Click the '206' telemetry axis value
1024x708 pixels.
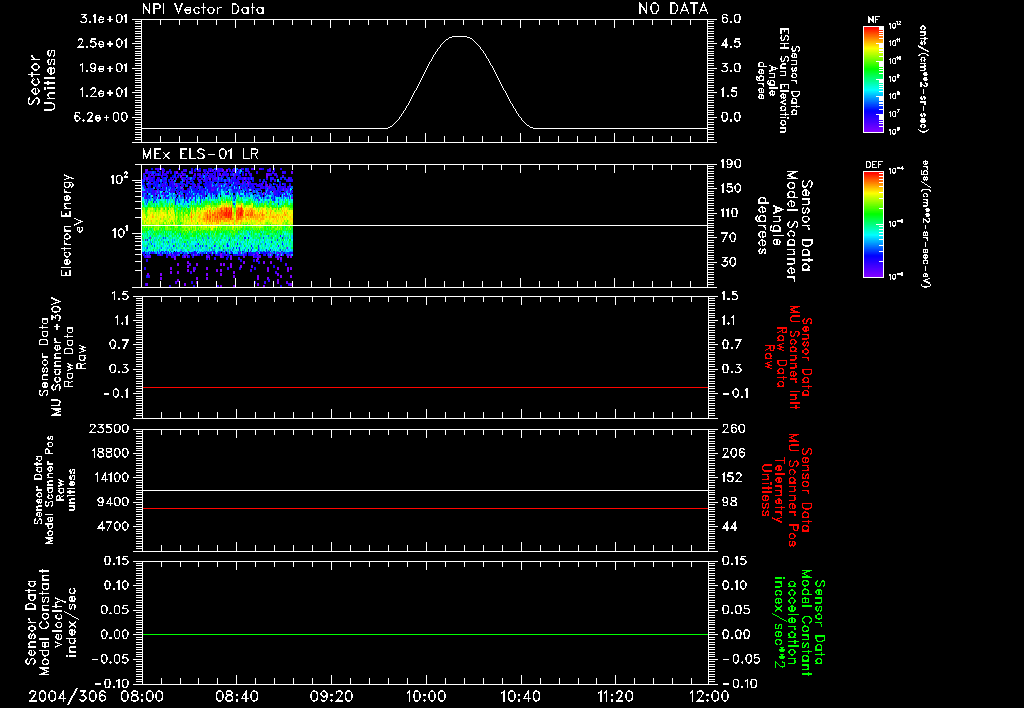(x=733, y=453)
